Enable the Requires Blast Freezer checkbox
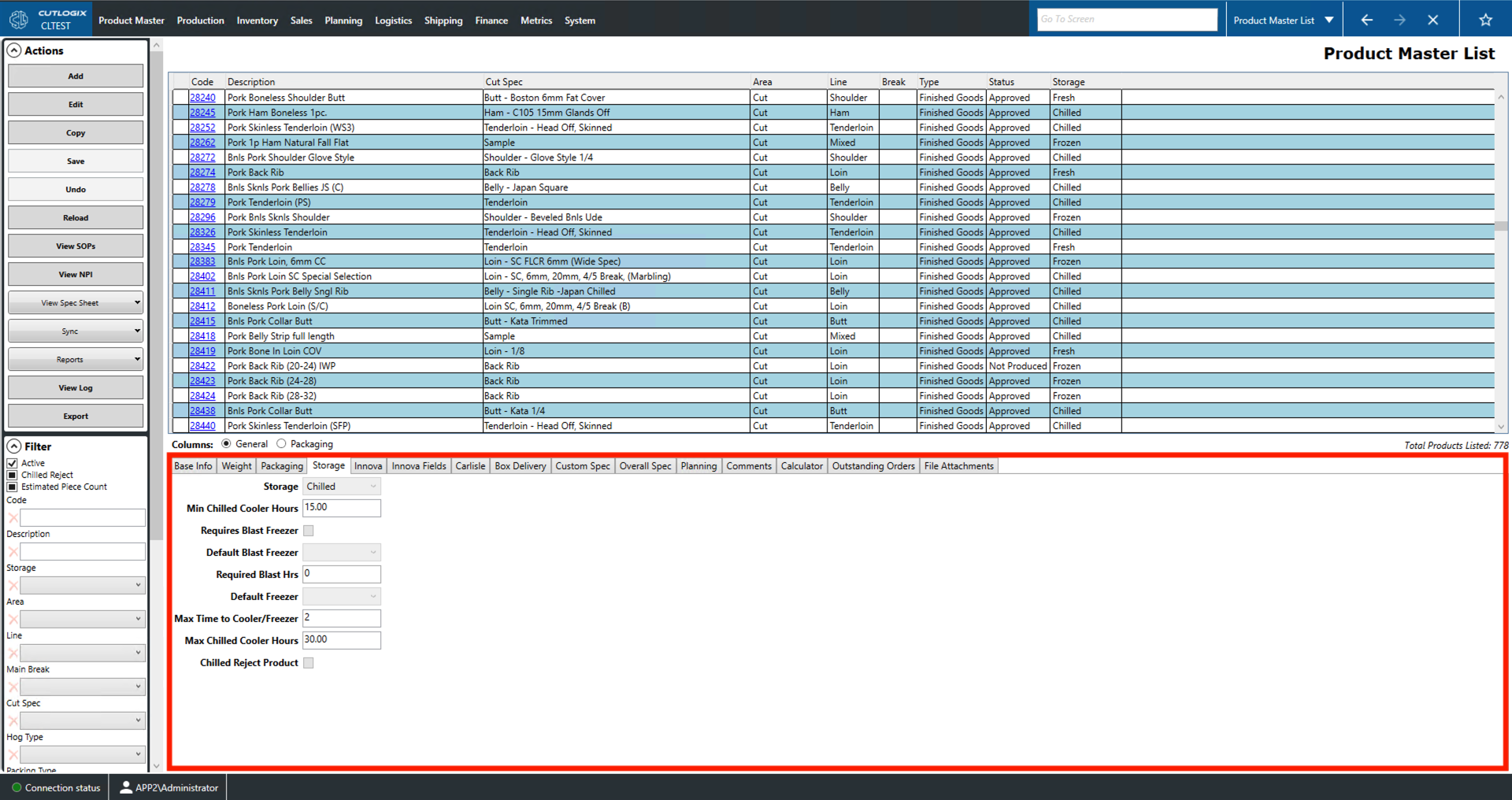1512x800 pixels. [x=308, y=530]
